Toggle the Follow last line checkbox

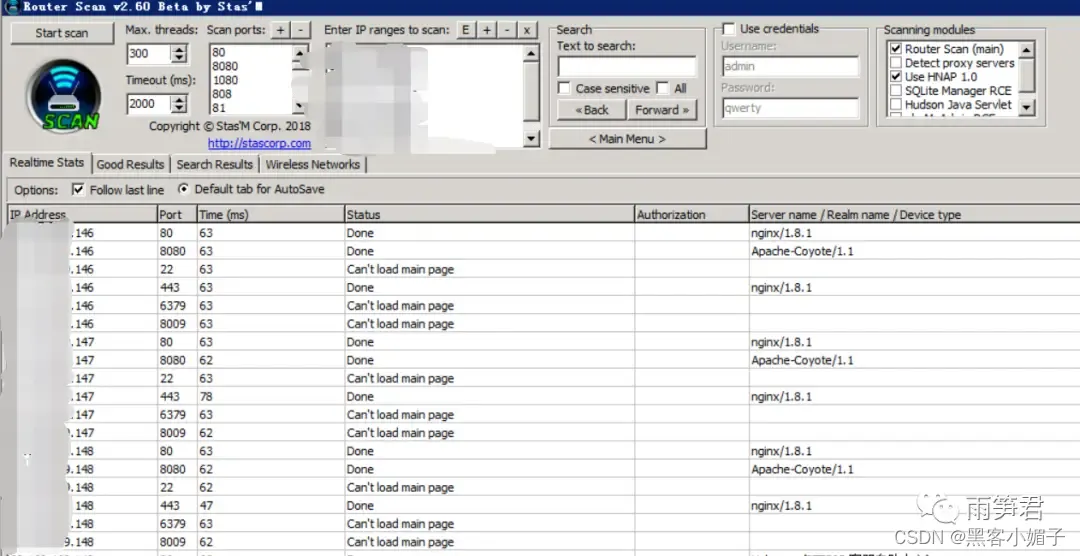tap(79, 189)
